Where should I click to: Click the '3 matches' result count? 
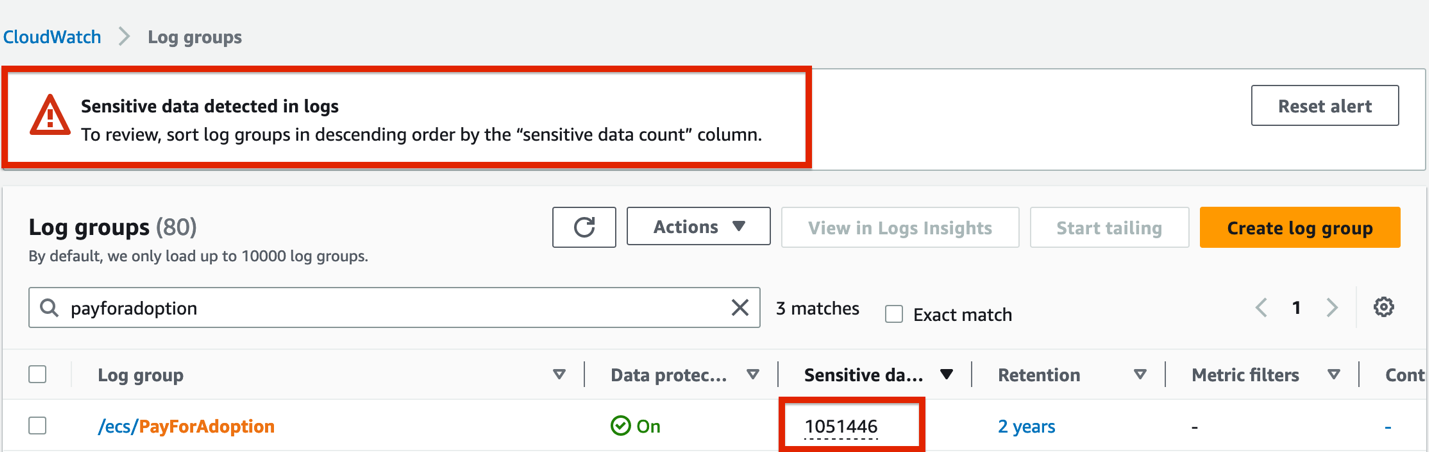tap(818, 308)
